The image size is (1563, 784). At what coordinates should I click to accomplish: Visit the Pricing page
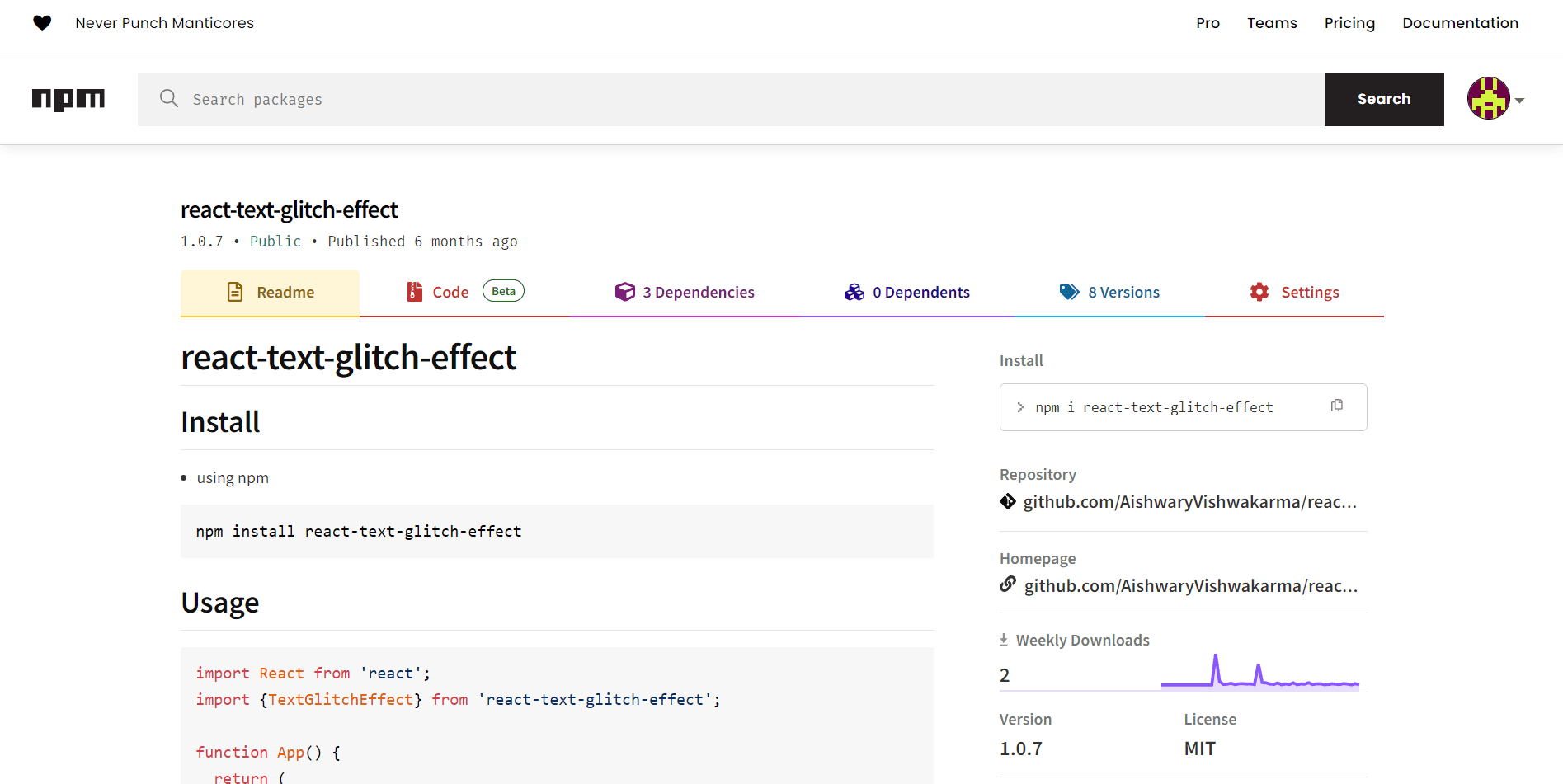(1349, 23)
